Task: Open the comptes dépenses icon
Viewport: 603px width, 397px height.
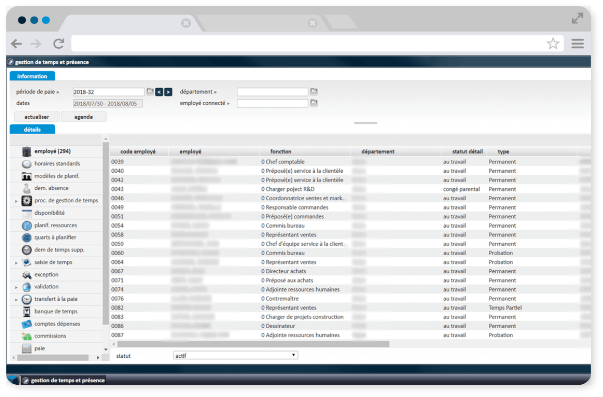Action: click(x=27, y=324)
